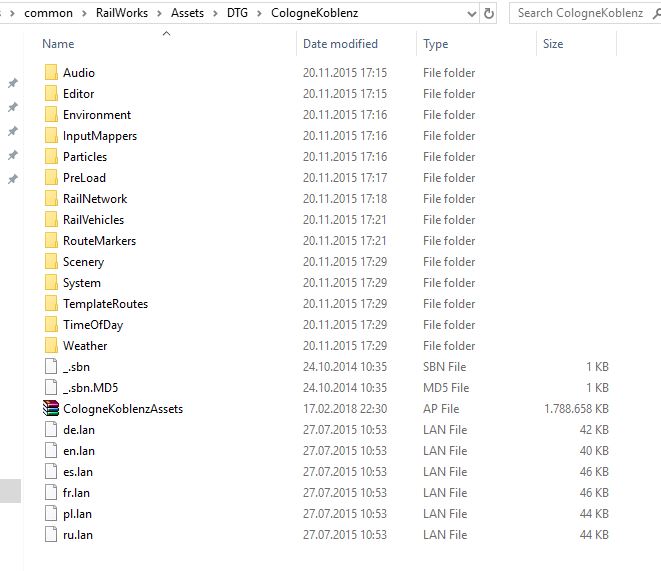Screen dimensions: 661x571
Task: Click MD5 File type cell
Action: tap(446, 388)
